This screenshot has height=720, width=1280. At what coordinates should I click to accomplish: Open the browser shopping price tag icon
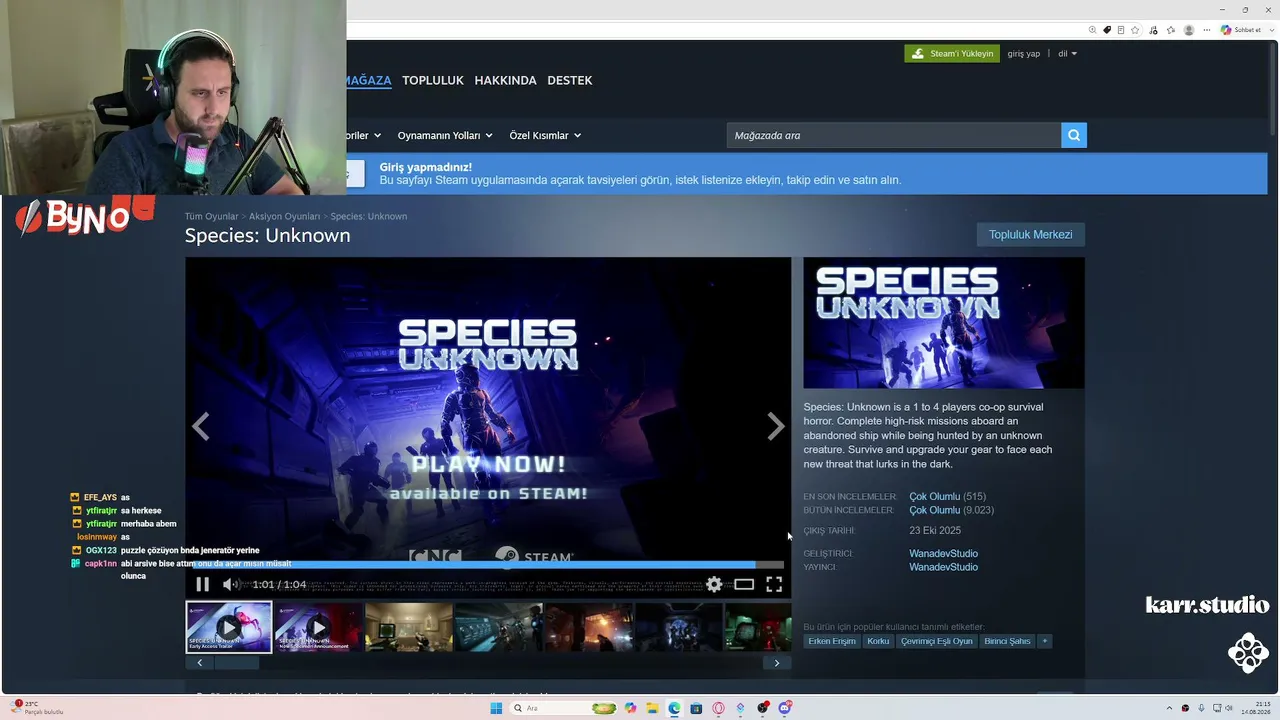[x=1107, y=30]
